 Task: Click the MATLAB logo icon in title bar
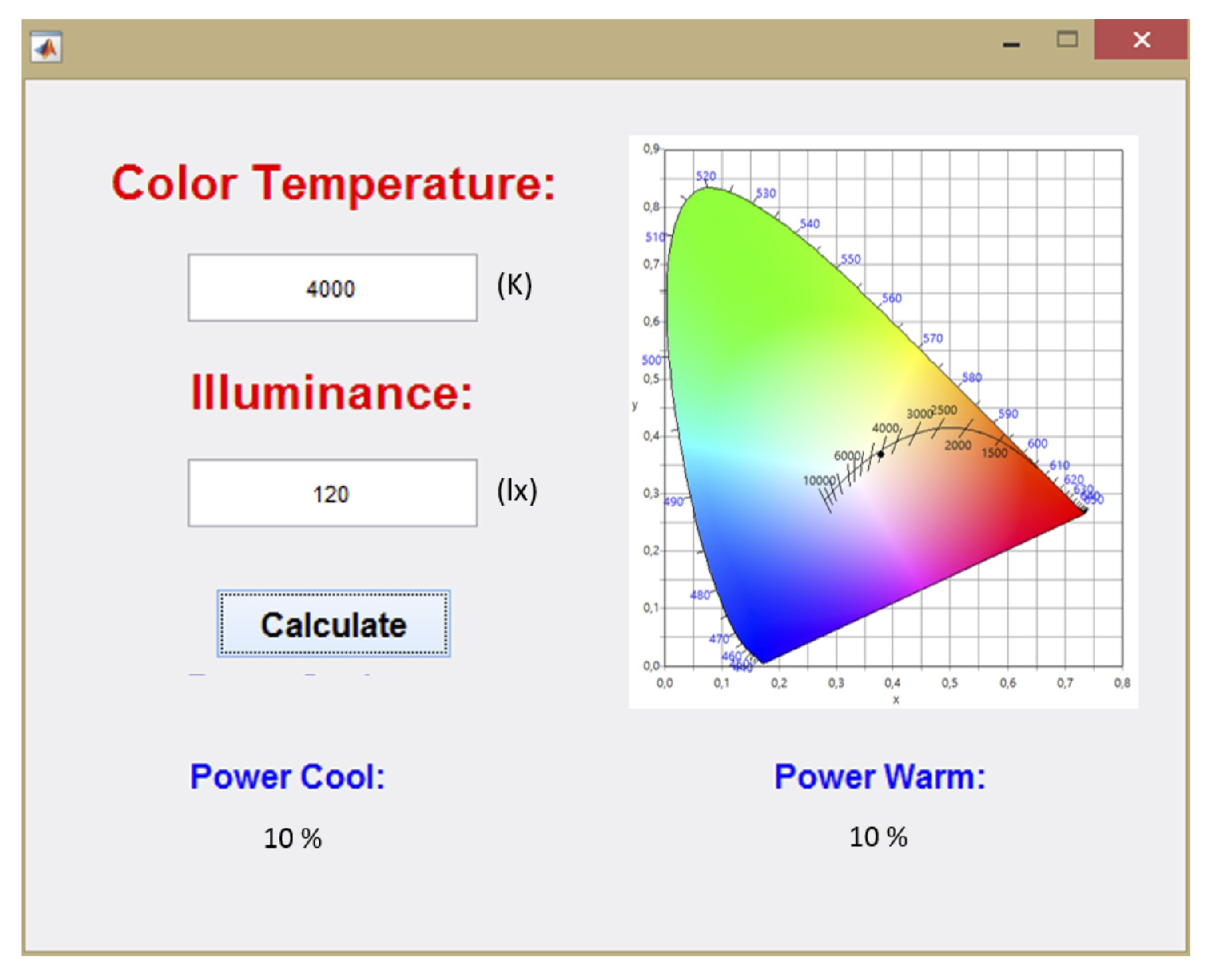pos(46,48)
